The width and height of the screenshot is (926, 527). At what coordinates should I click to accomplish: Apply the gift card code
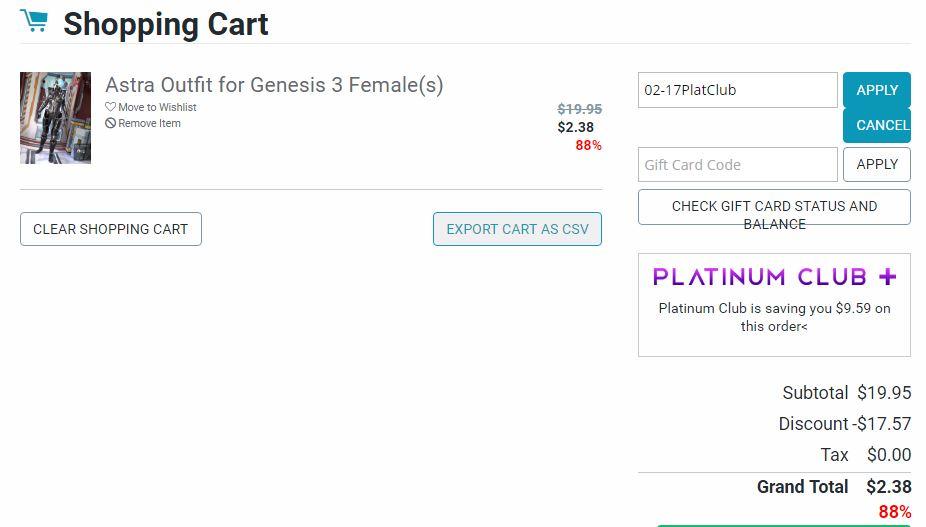point(877,164)
